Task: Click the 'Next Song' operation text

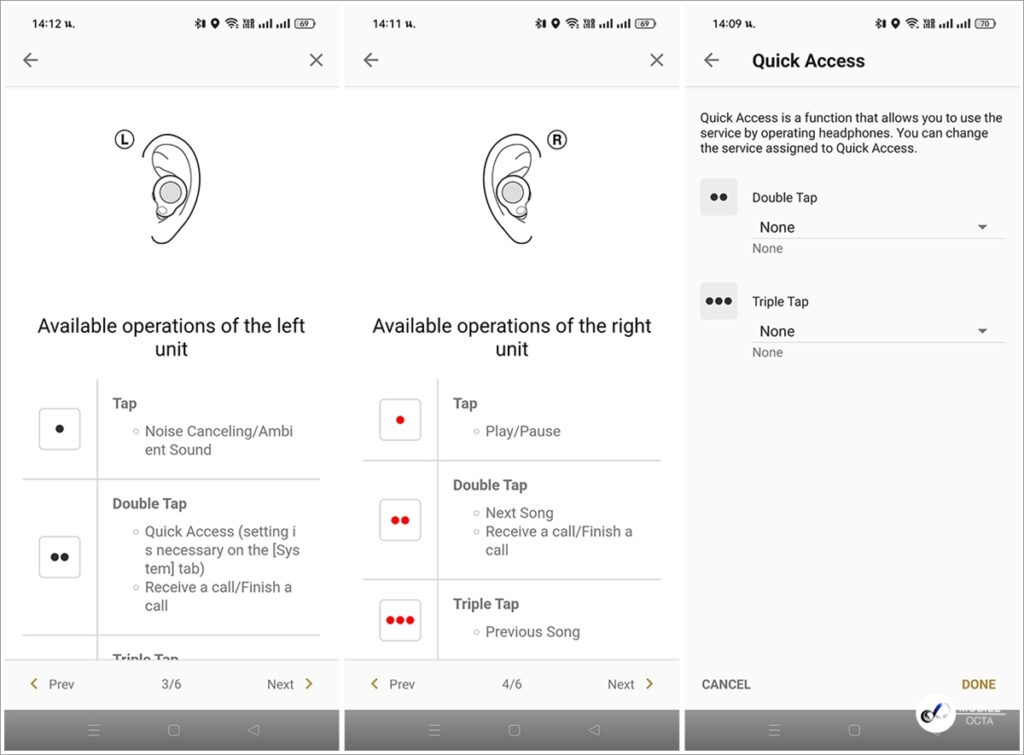Action: (519, 513)
